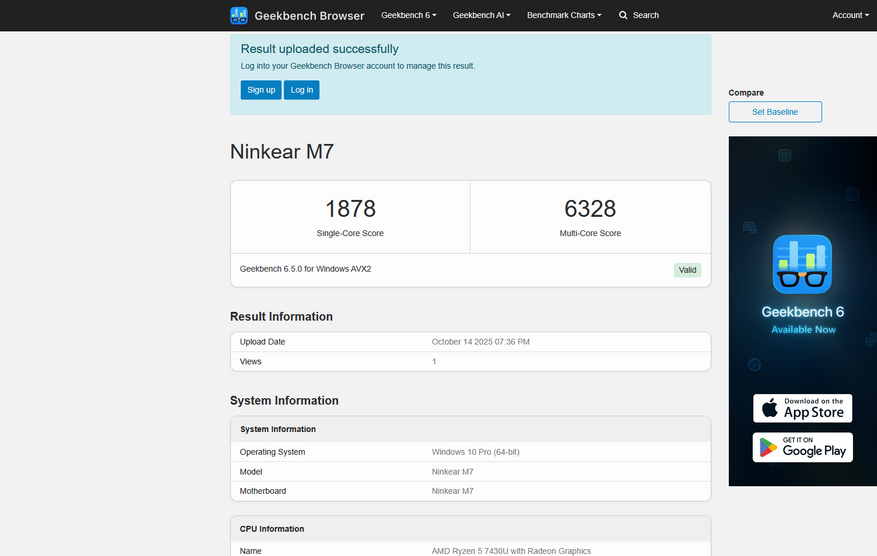Open the Get it on Google Play badge
The height and width of the screenshot is (556, 877).
802,447
